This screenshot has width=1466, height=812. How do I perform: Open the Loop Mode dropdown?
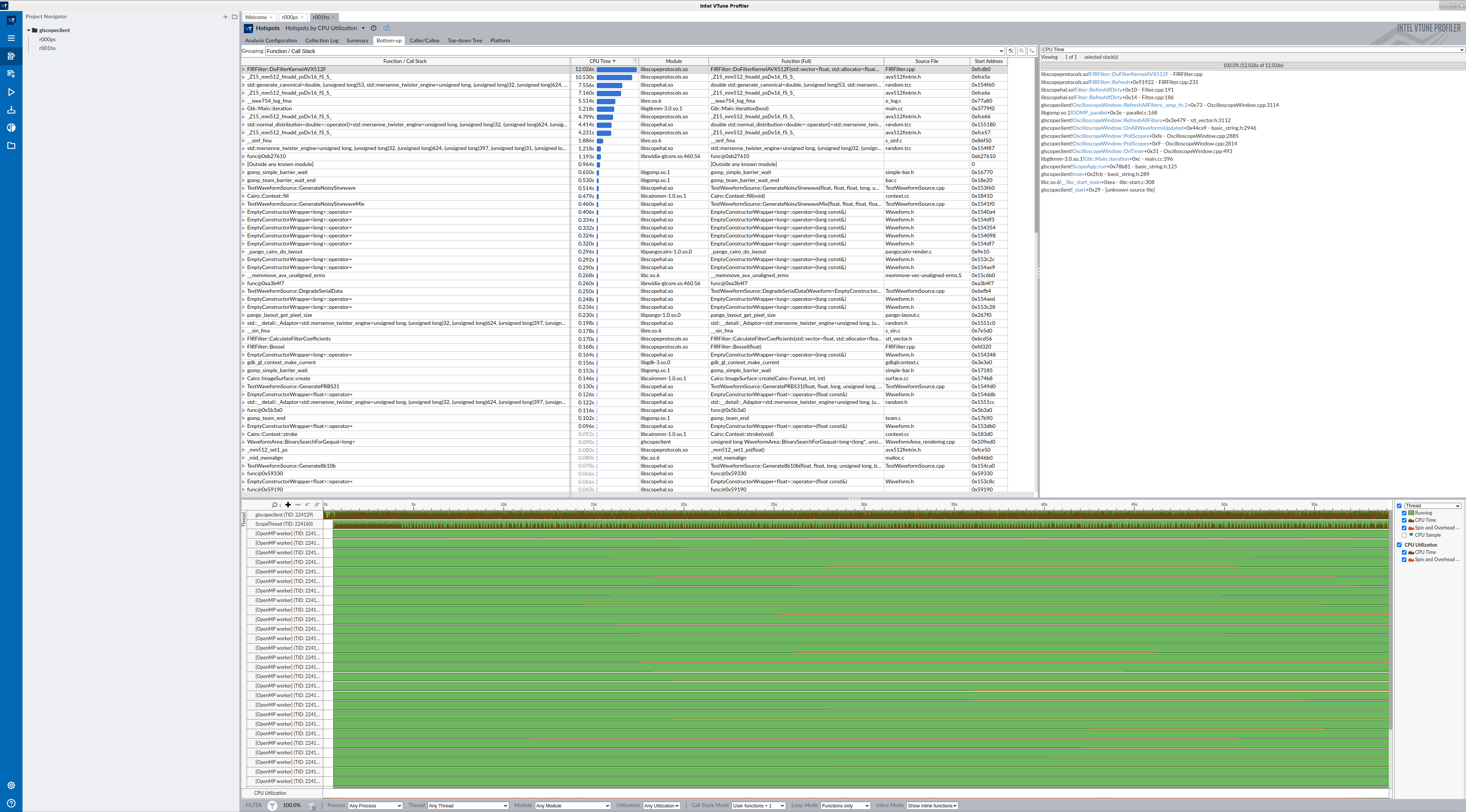(845, 806)
